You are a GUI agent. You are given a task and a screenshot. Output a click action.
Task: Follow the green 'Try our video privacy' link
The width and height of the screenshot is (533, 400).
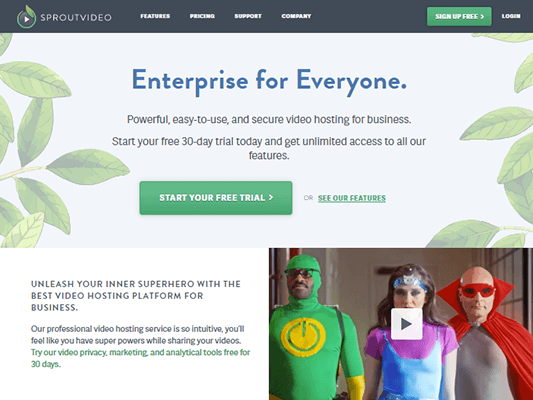pyautogui.click(x=140, y=358)
